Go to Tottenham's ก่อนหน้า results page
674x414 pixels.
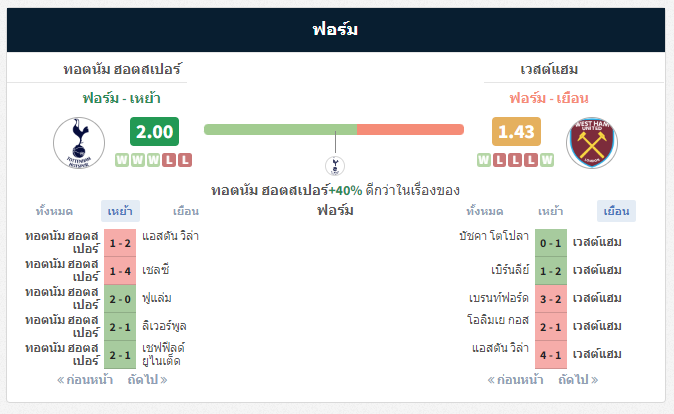(85, 380)
